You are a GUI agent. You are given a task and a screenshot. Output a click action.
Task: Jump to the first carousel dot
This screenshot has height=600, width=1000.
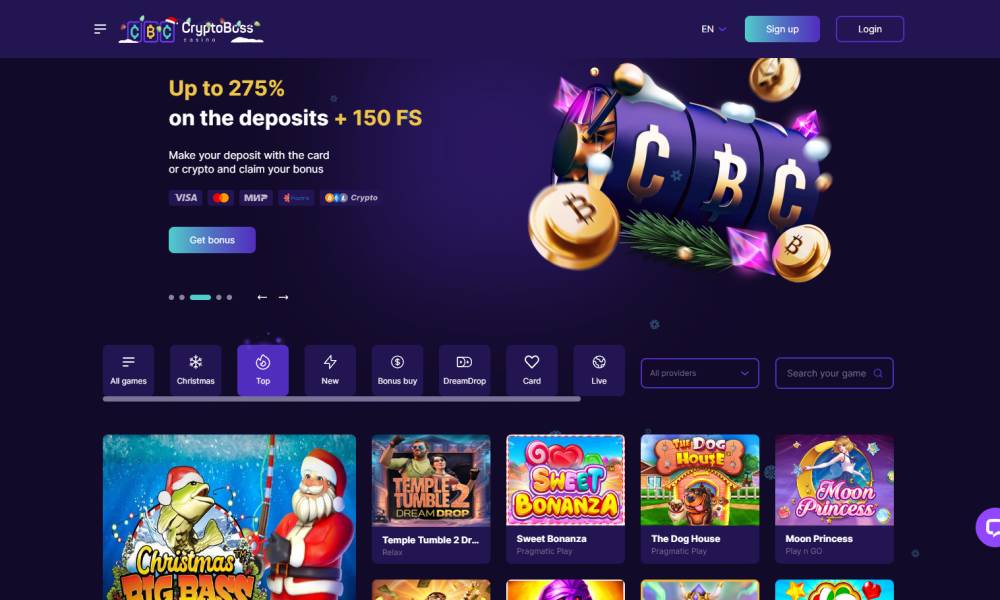[171, 297]
